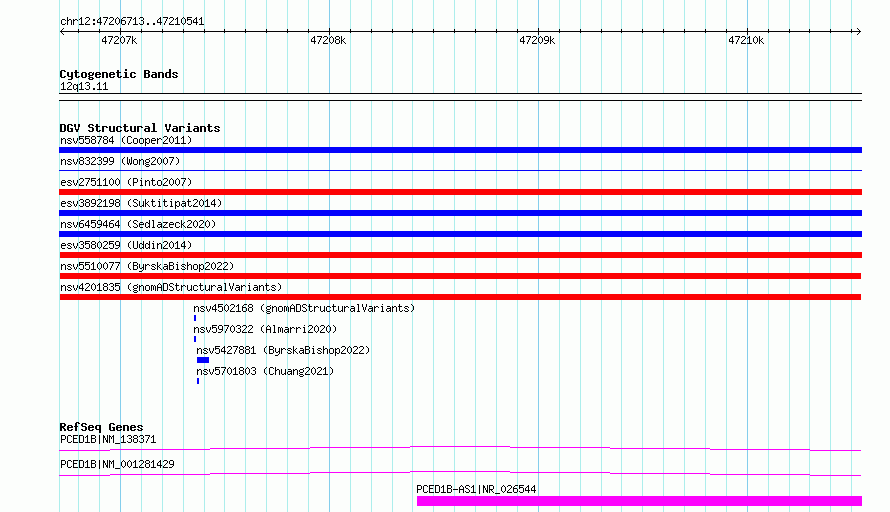
Task: Open the nsv5701803 (Chuang2021) label
Action: click(x=265, y=371)
